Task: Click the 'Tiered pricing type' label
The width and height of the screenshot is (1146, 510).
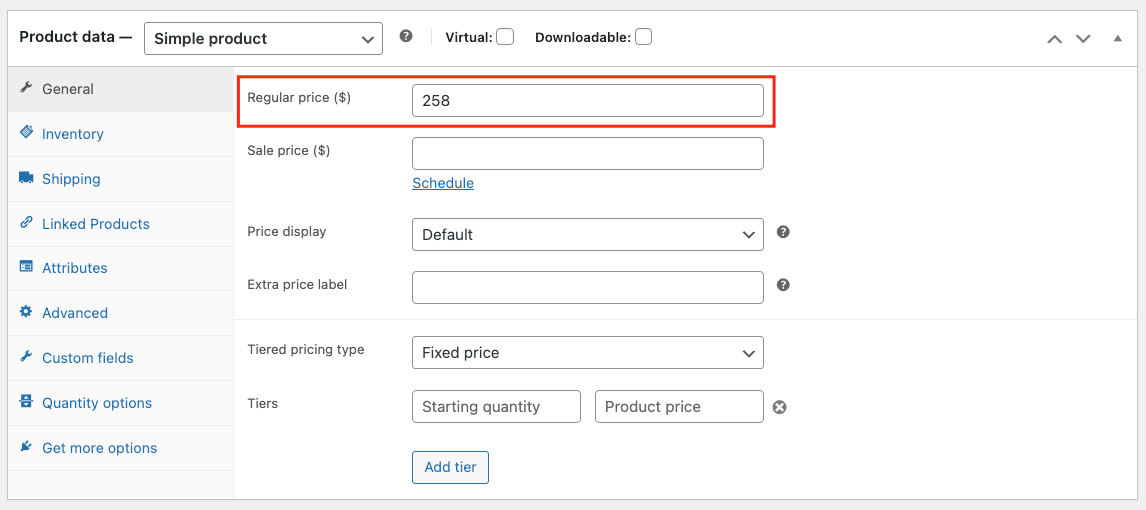Action: (x=306, y=349)
